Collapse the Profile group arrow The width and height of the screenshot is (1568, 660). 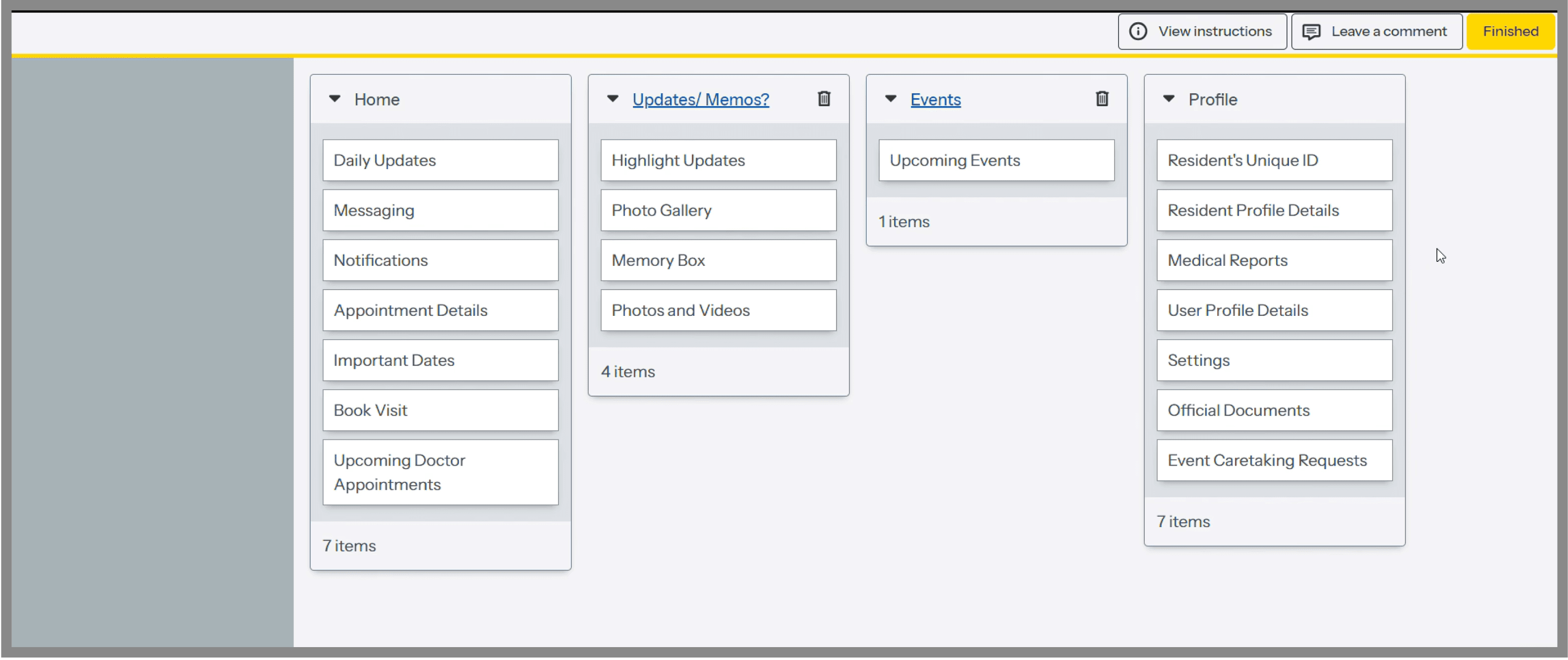point(1168,99)
